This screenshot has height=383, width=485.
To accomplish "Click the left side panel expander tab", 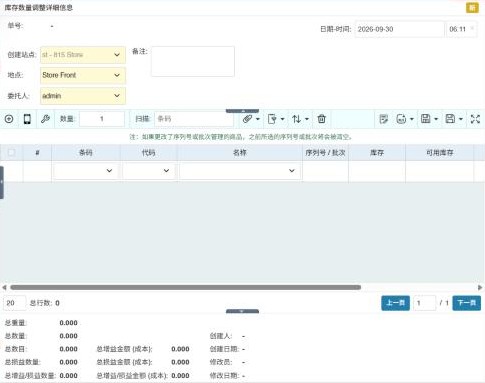I will (x=2, y=182).
